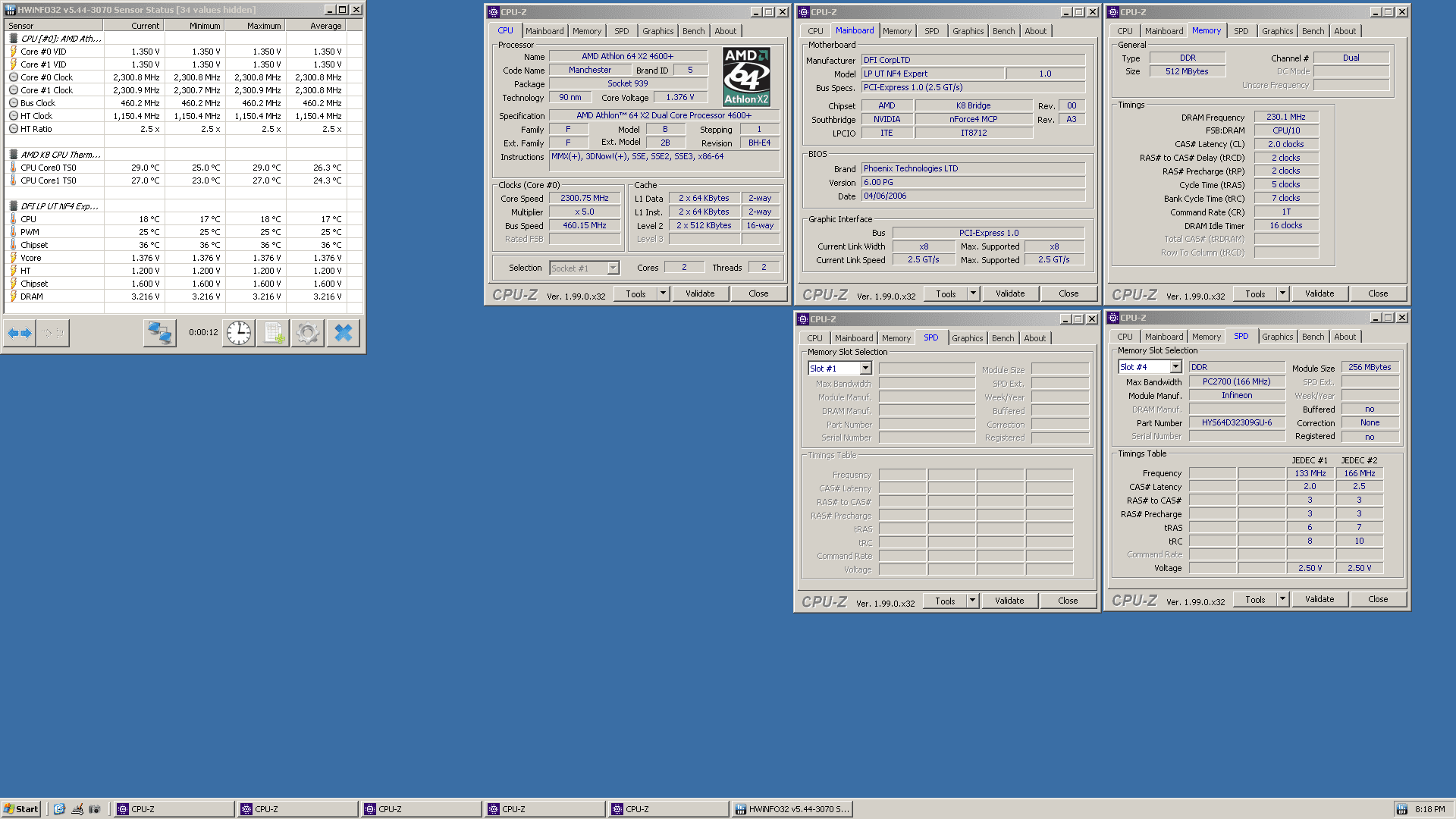Screen dimensions: 1456x819
Task: Click Validate in the DFI Mainboard window
Action: pos(1010,293)
